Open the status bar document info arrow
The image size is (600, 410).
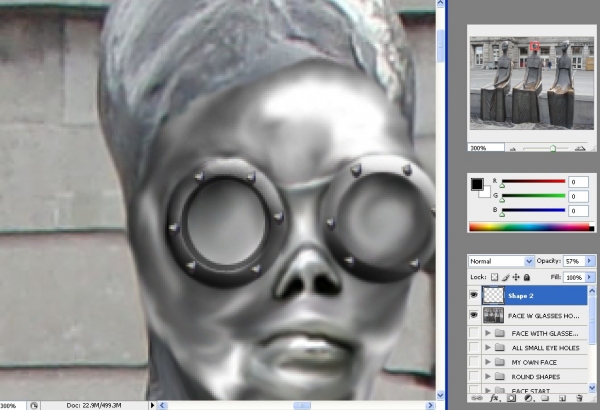point(152,405)
